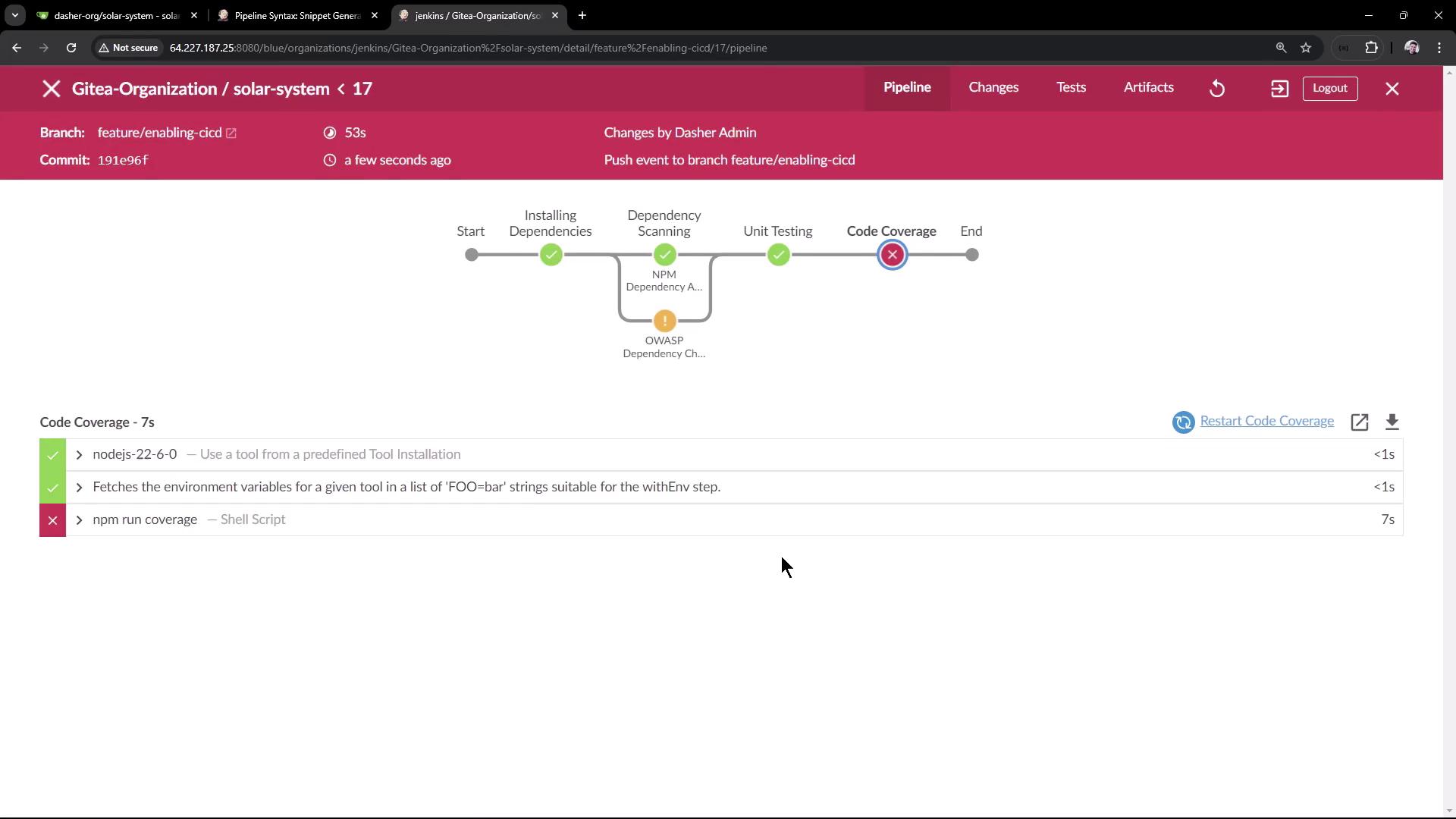The image size is (1456, 819).
Task: Click the rerun pipeline icon
Action: pyautogui.click(x=1217, y=89)
